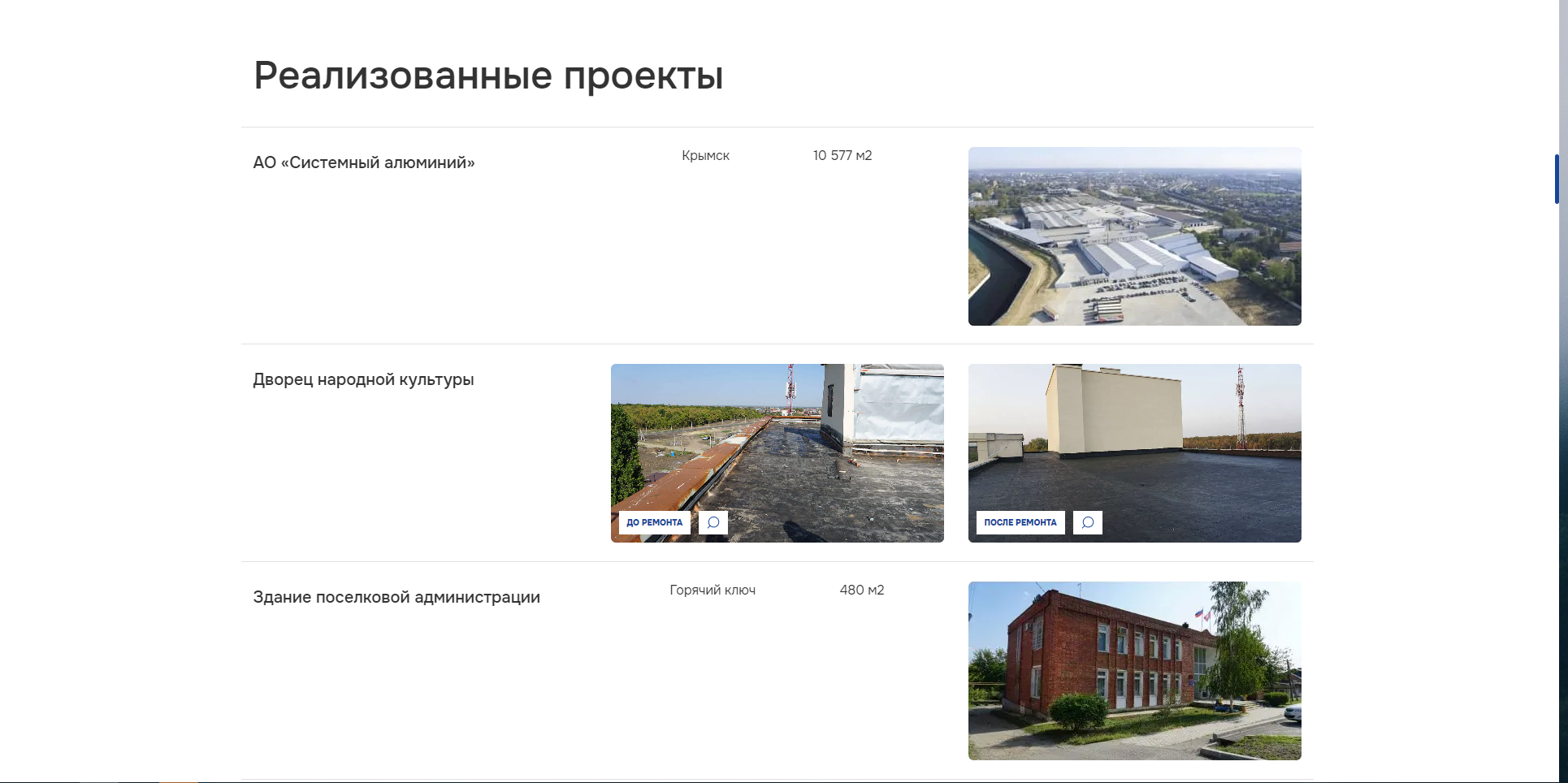This screenshot has height=783, width=1568.
Task: Click the scrollbar track above the thumb
Action: tap(1557, 77)
